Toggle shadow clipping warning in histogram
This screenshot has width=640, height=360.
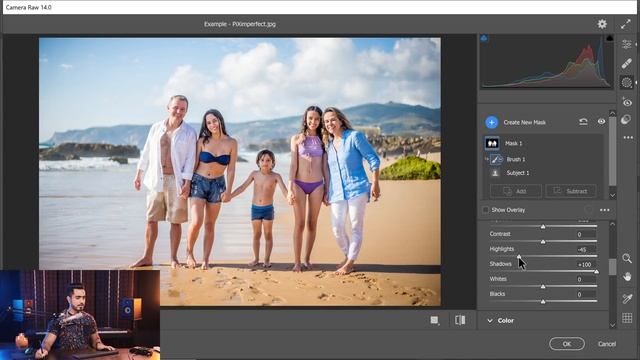point(484,38)
